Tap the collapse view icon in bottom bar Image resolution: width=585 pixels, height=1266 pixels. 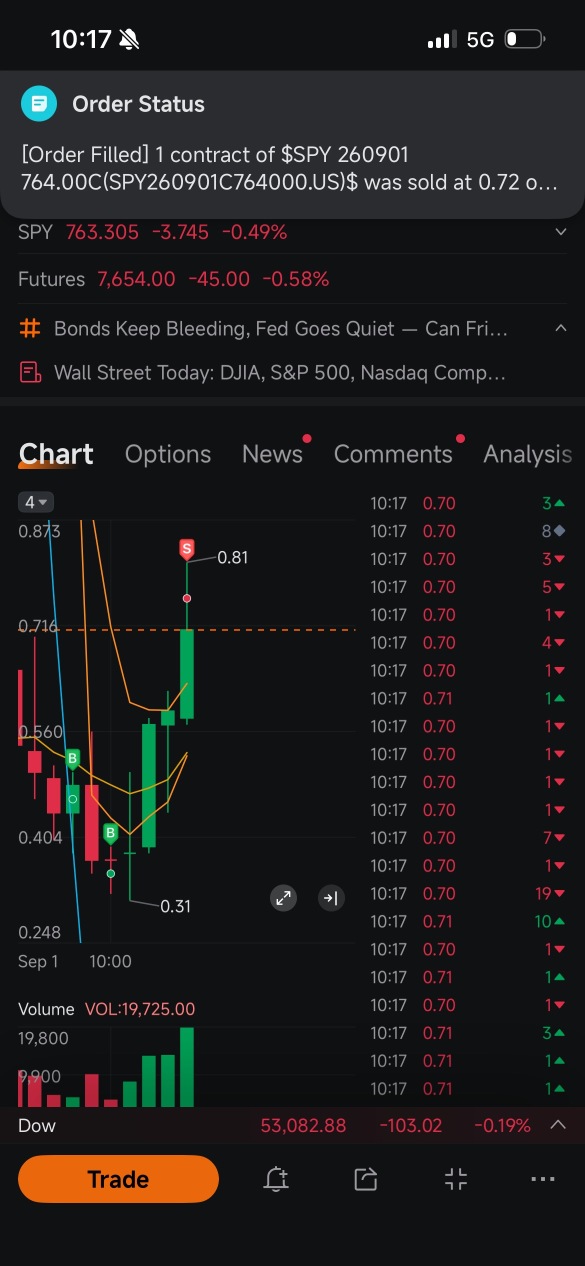coord(456,1179)
